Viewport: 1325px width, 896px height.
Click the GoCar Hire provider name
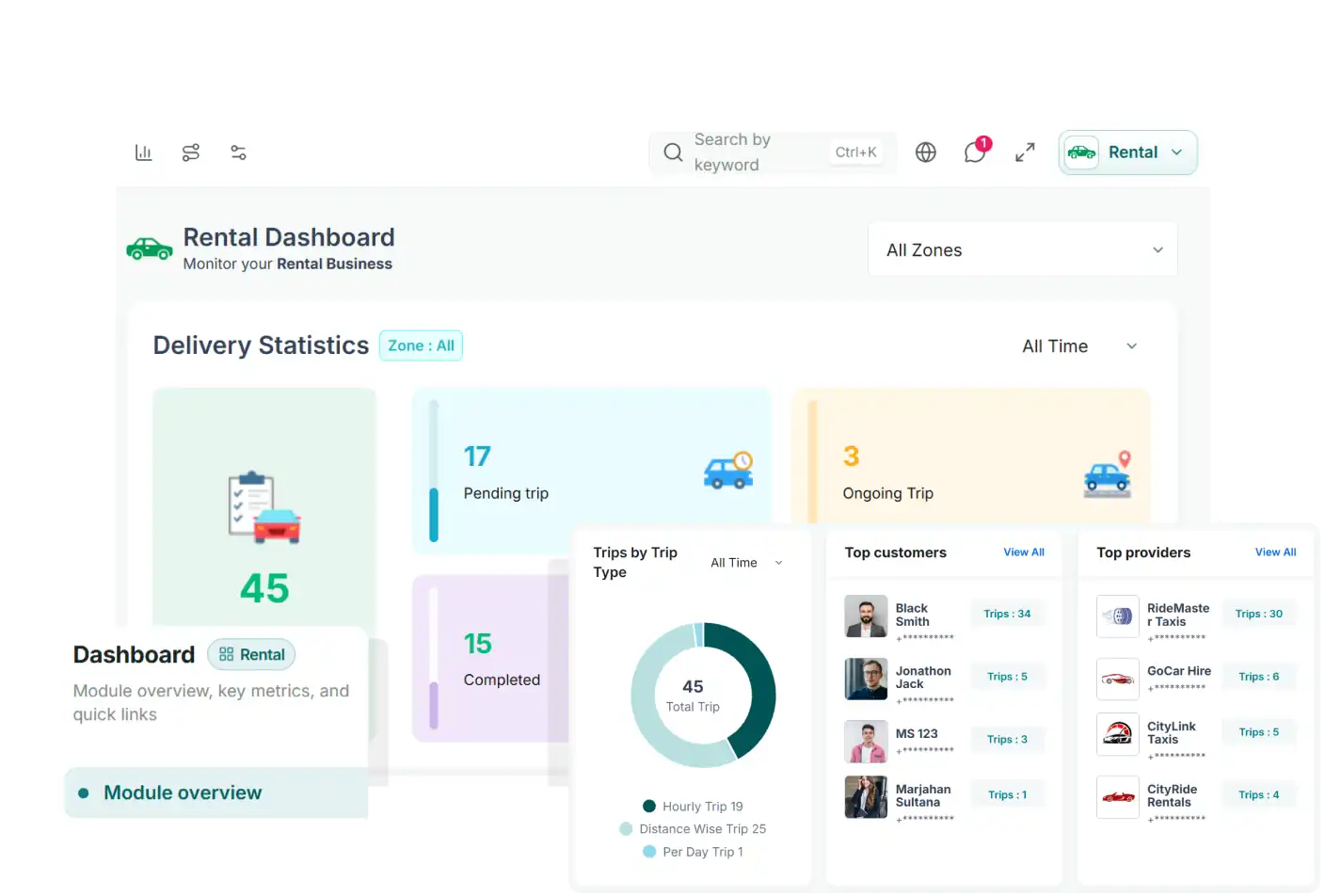coord(1179,671)
